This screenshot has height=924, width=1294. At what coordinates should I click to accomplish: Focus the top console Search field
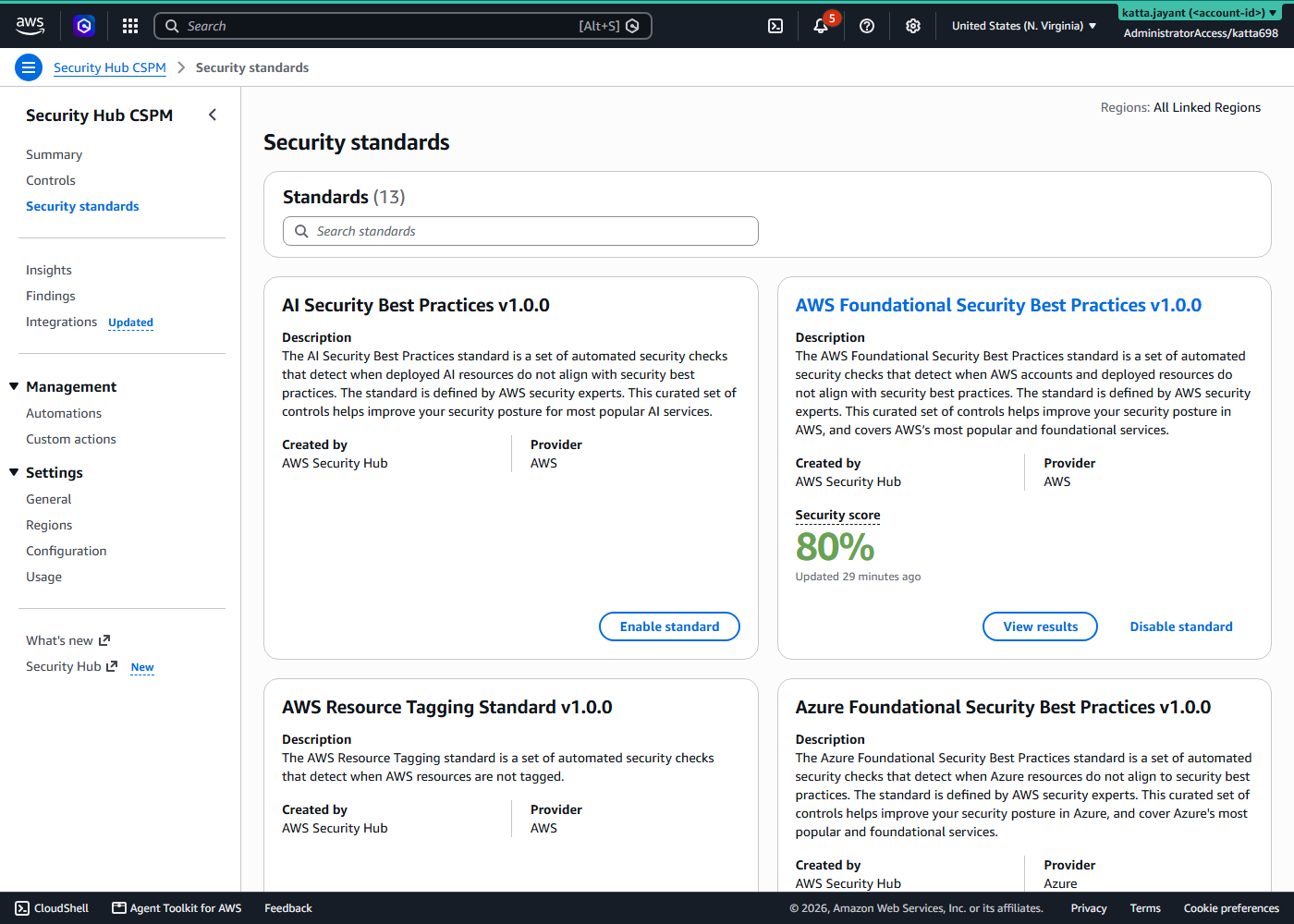(402, 26)
